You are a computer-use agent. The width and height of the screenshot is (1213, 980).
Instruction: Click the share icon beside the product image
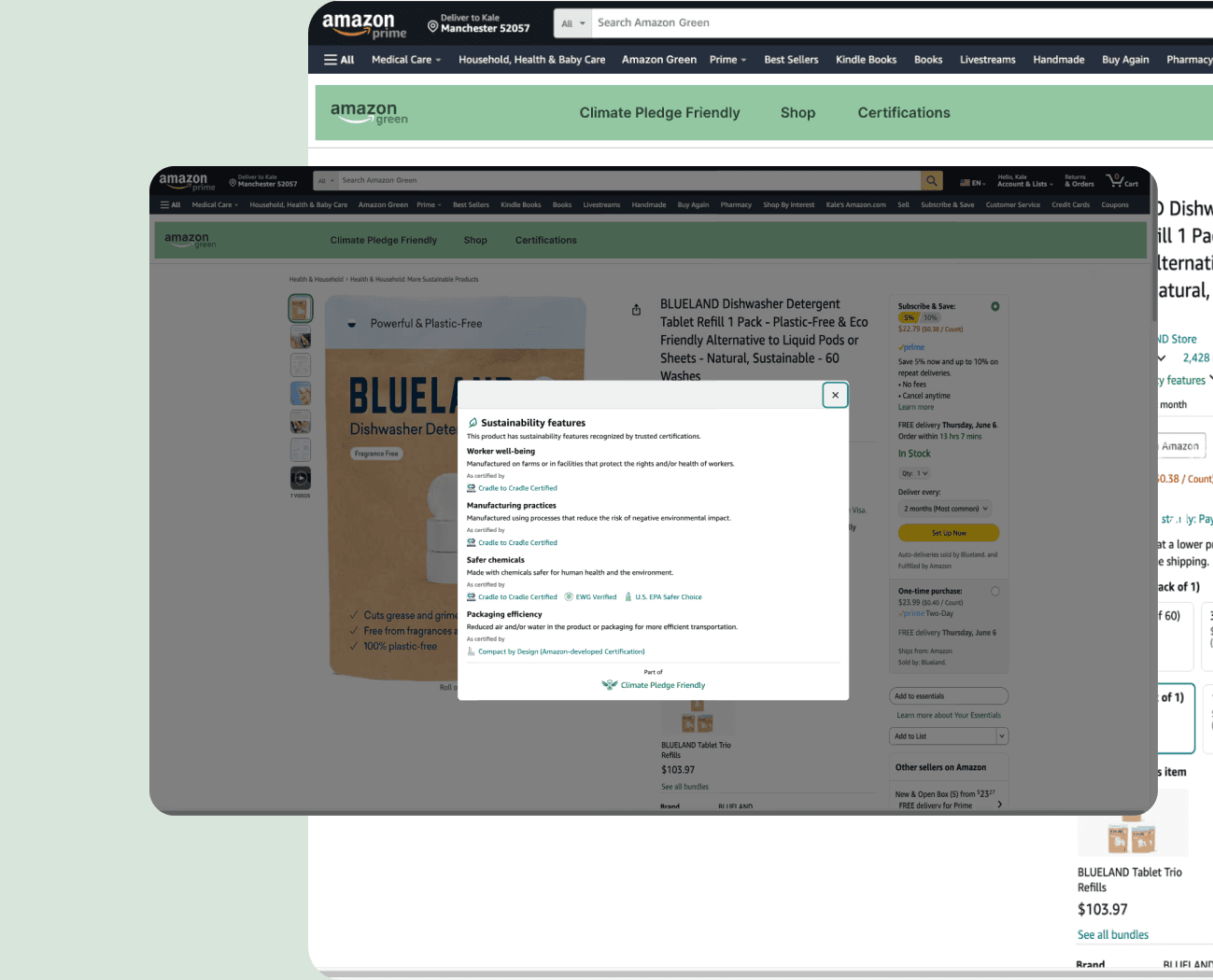click(x=636, y=310)
